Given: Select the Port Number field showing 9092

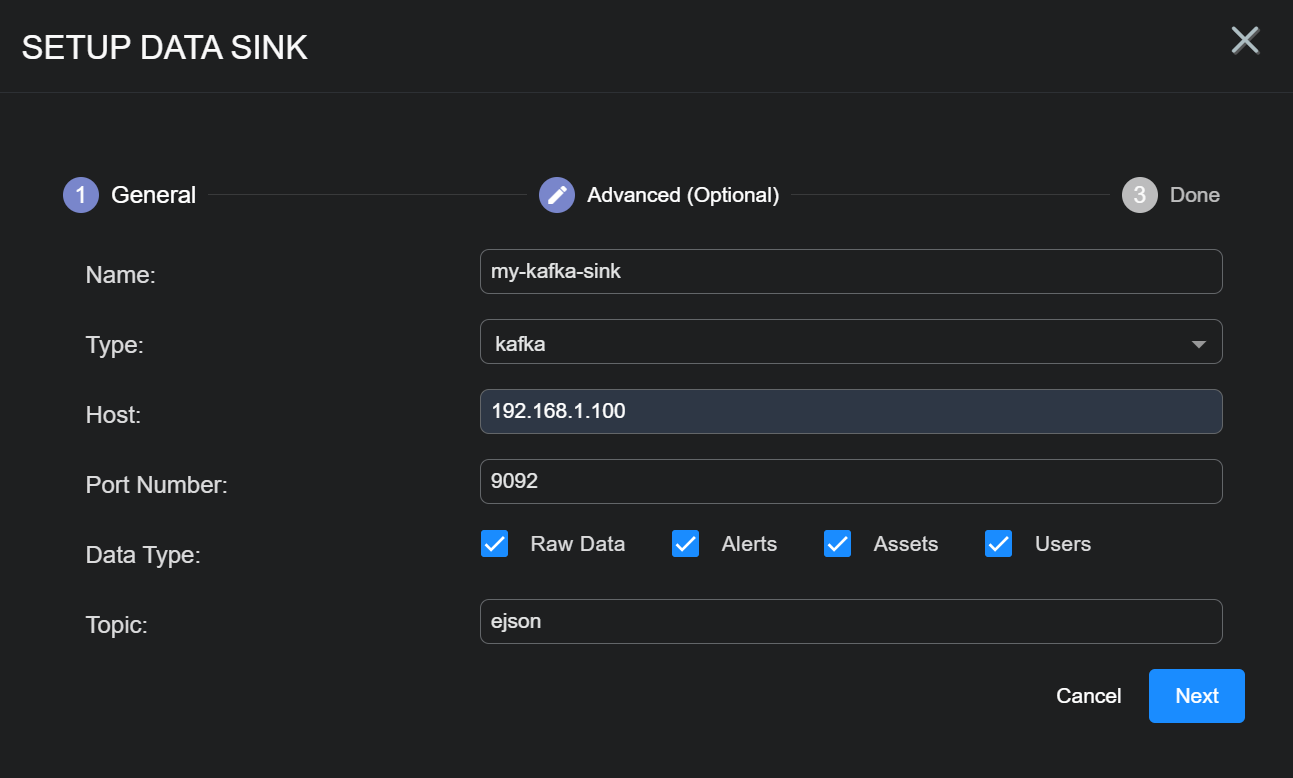Looking at the screenshot, I should coord(850,481).
